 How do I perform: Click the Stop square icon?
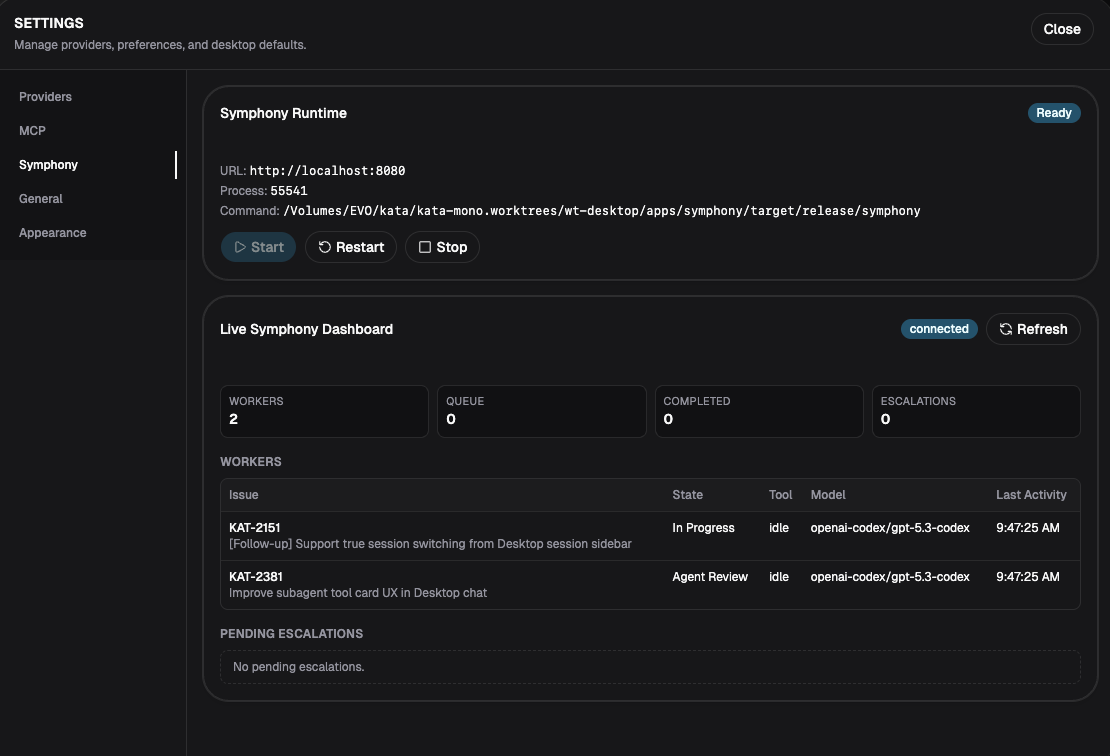[x=425, y=247]
